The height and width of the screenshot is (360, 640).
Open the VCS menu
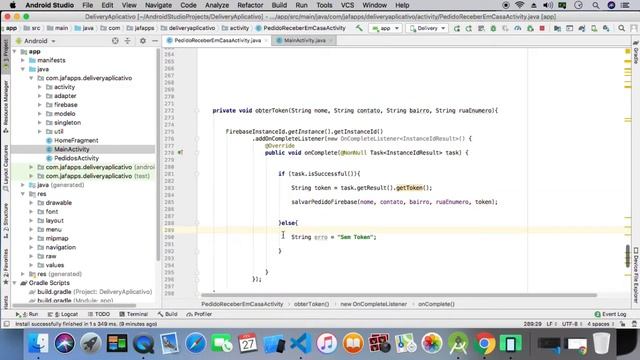[x=347, y=5]
